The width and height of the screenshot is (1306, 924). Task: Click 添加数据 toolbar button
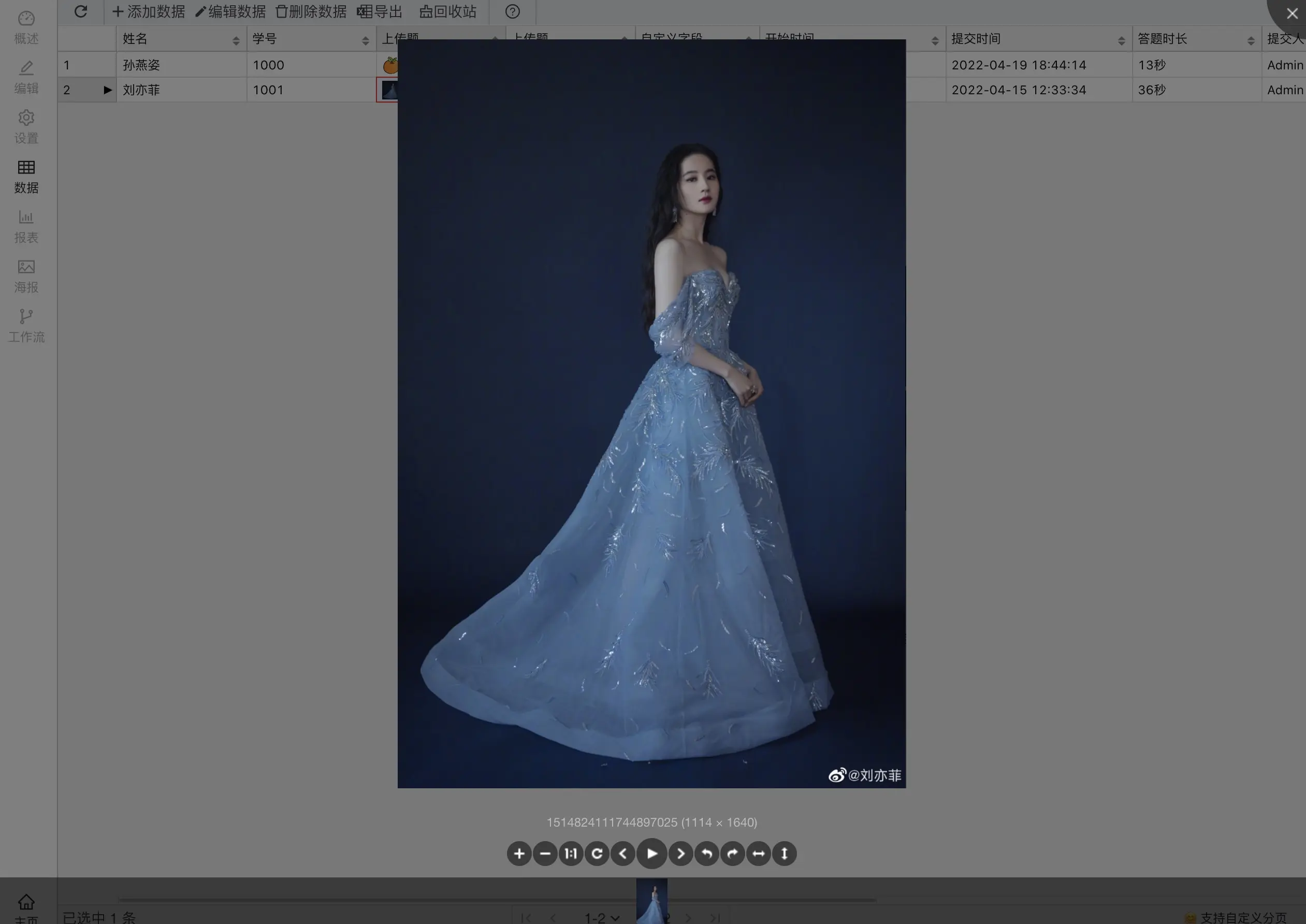coord(149,12)
